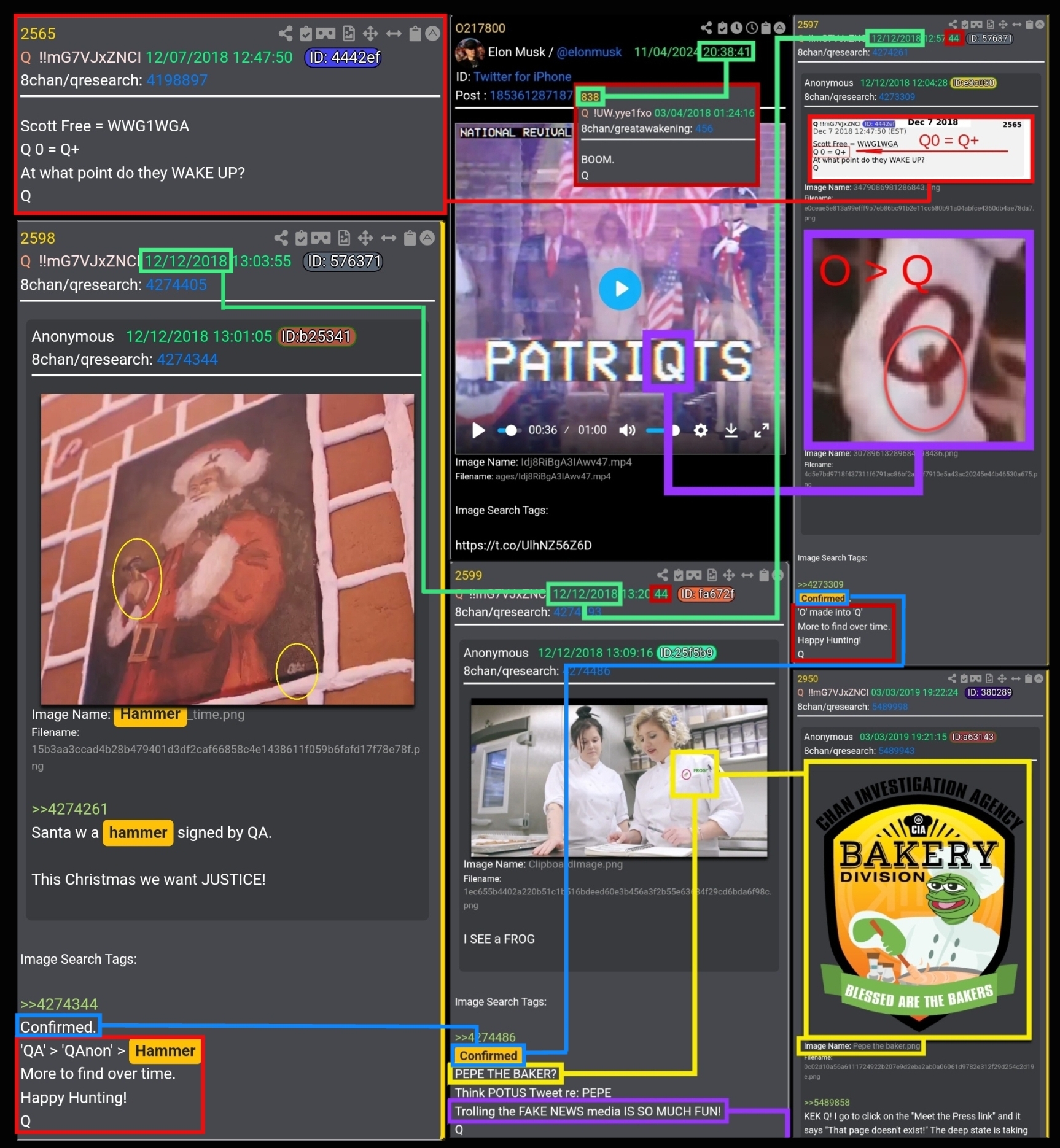Click the image file icon on post 2598

(344, 238)
